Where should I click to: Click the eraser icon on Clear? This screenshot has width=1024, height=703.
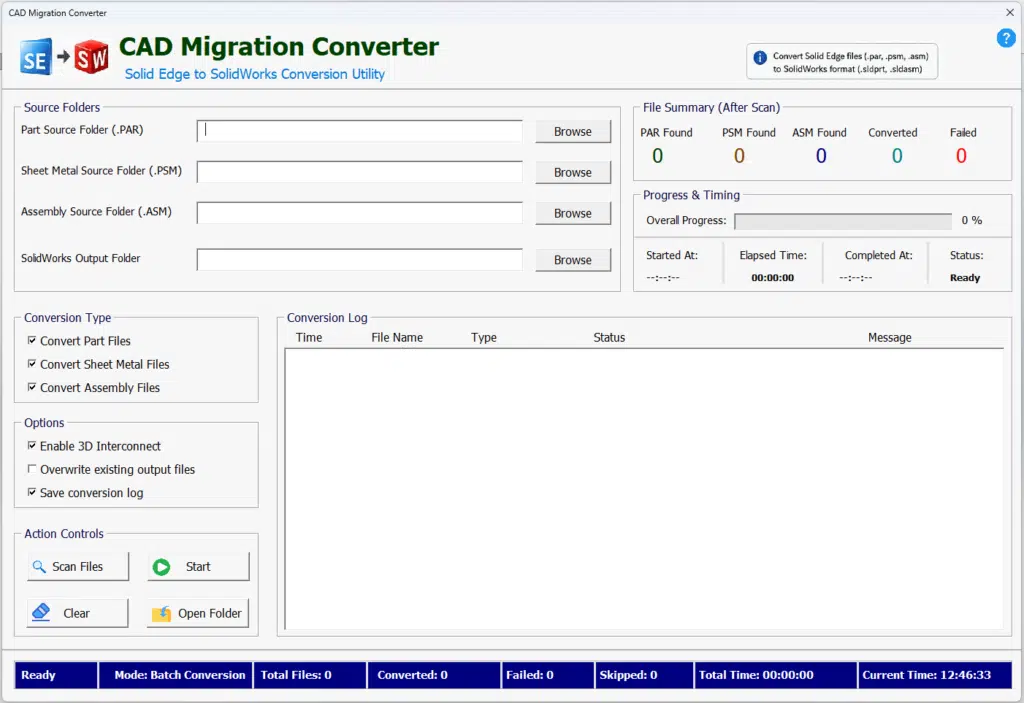point(41,613)
